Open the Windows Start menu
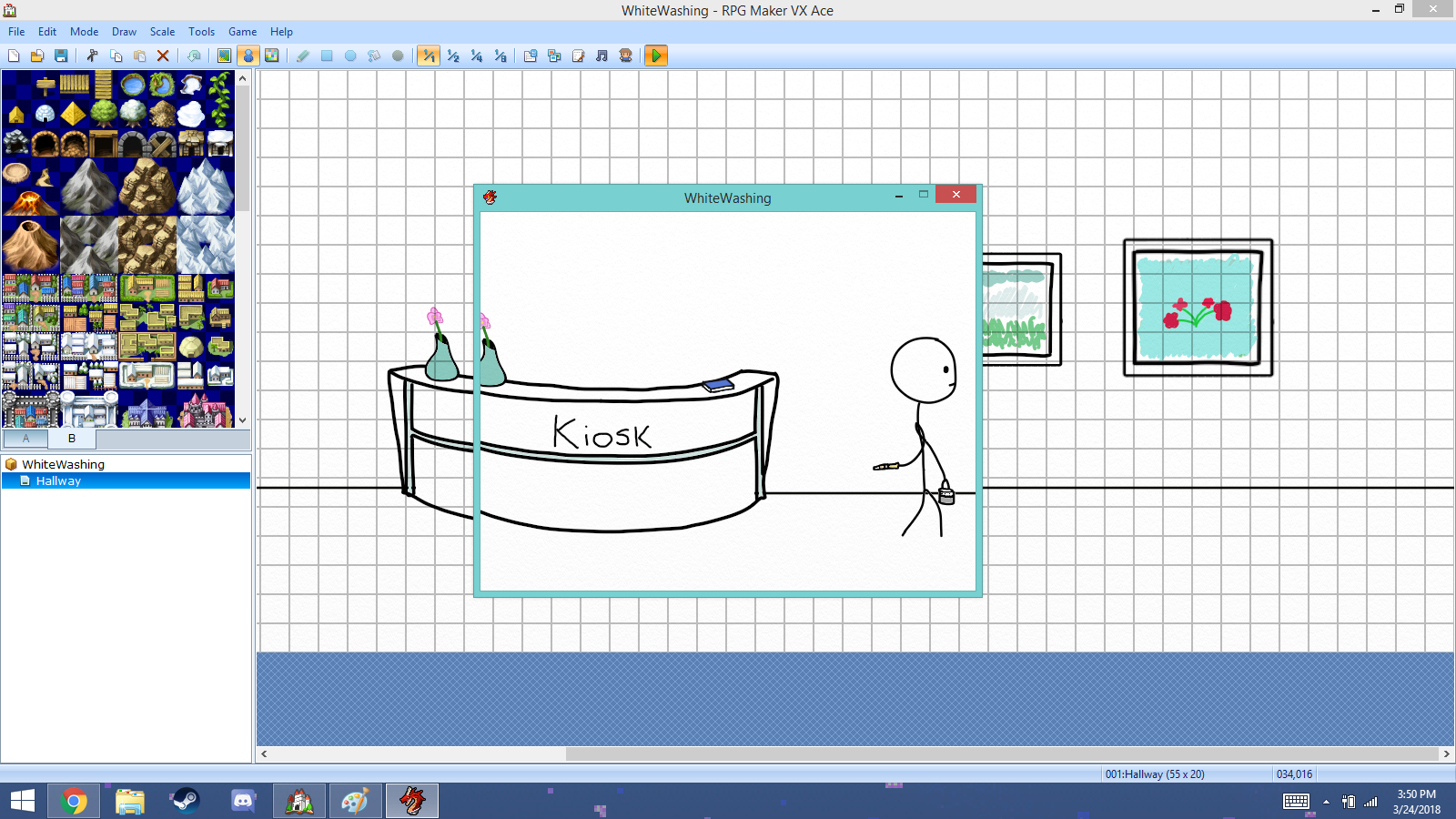The width and height of the screenshot is (1456, 819). tap(22, 801)
